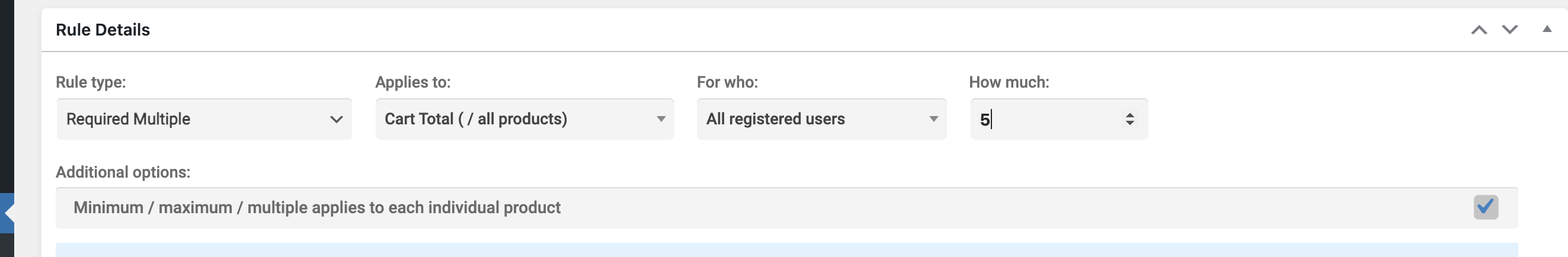Click the blue sidebar menu pointer arrow
The width and height of the screenshot is (1568, 257).
tap(8, 213)
